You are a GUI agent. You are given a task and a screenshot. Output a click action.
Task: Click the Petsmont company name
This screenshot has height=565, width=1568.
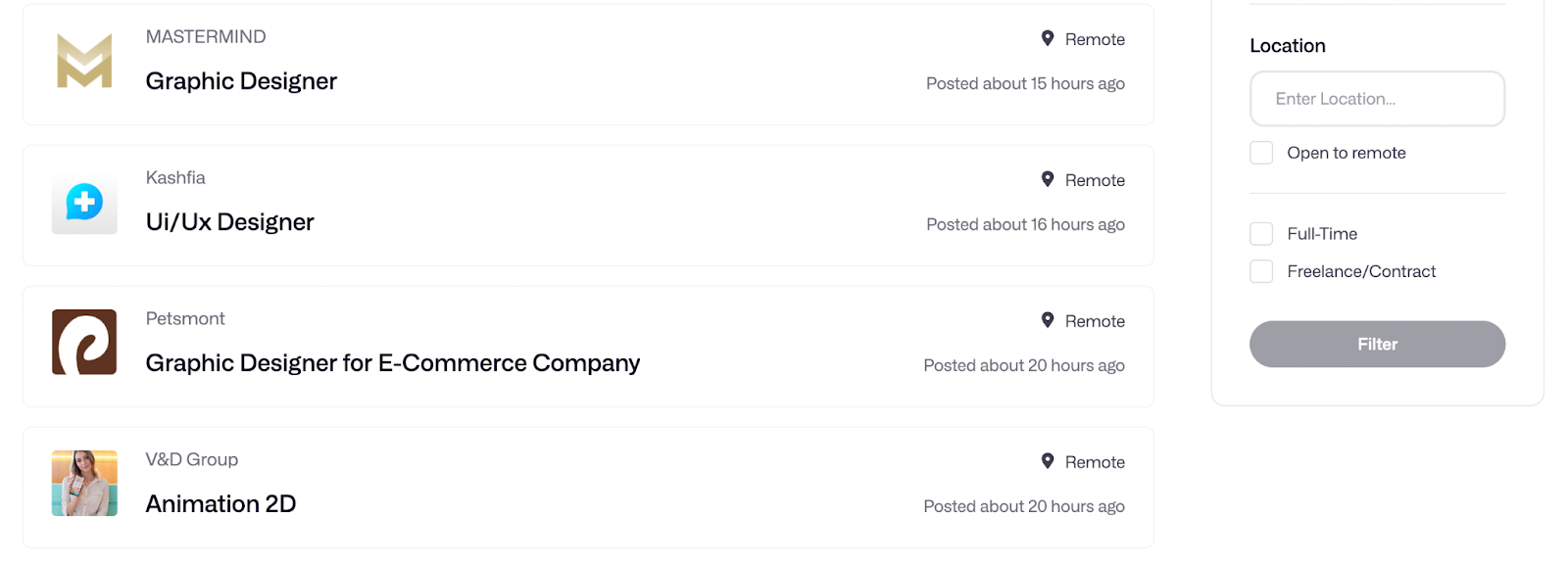(x=185, y=318)
